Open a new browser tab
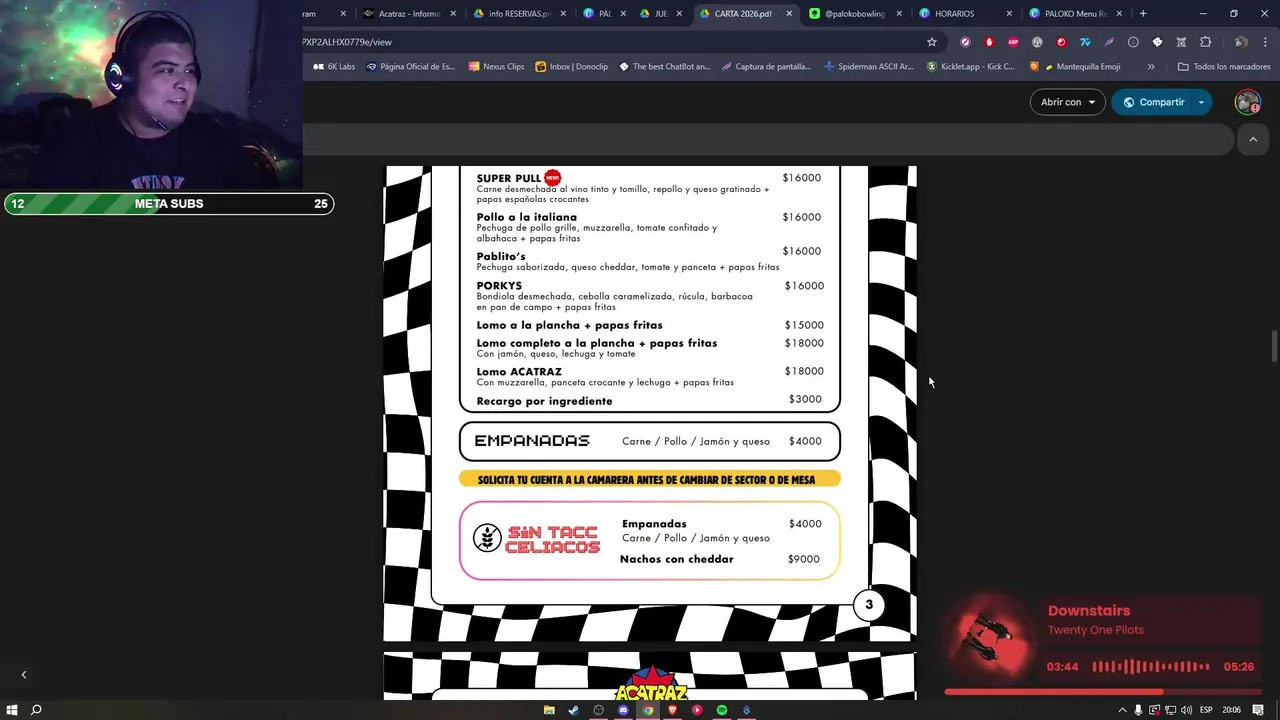Image resolution: width=1280 pixels, height=720 pixels. pyautogui.click(x=1143, y=14)
